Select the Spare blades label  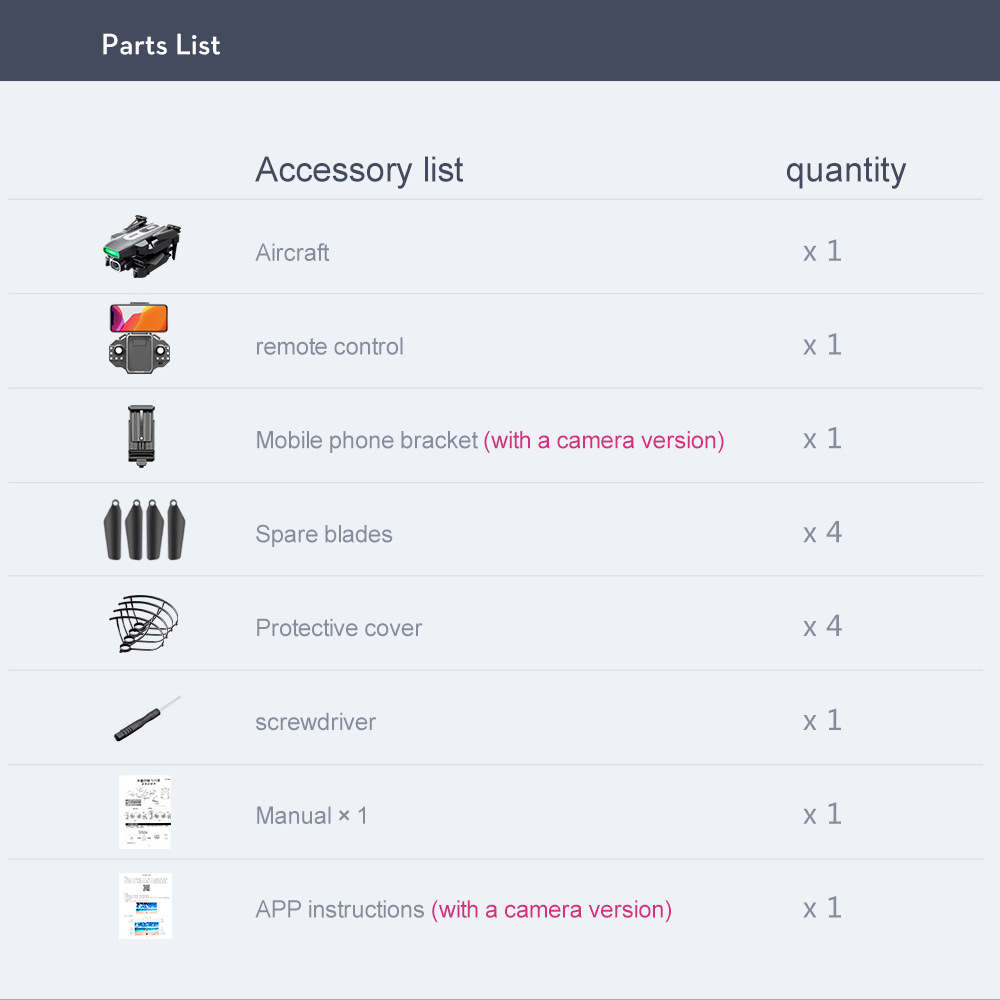[x=323, y=534]
